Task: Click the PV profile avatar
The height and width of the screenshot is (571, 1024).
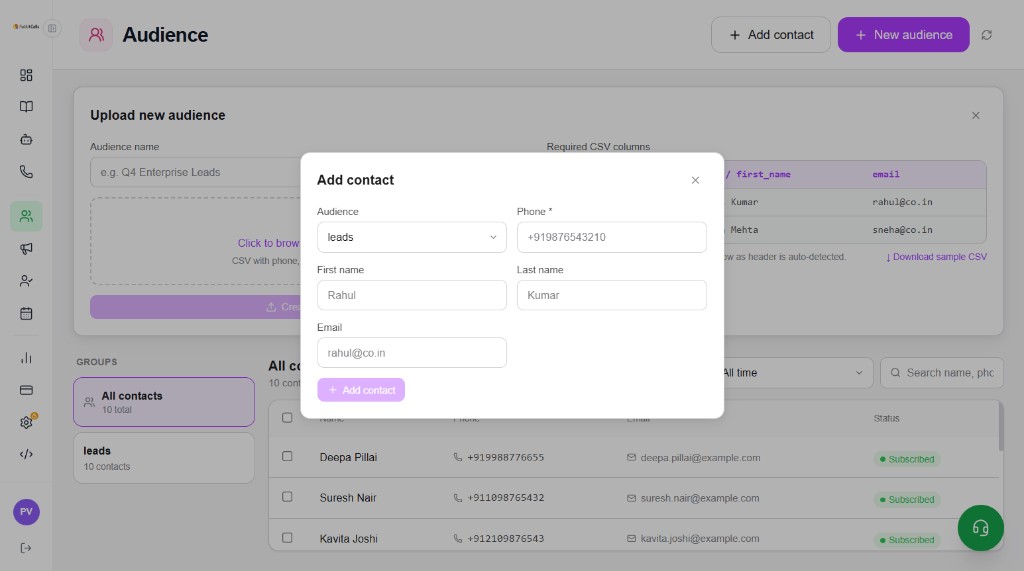Action: tap(26, 512)
